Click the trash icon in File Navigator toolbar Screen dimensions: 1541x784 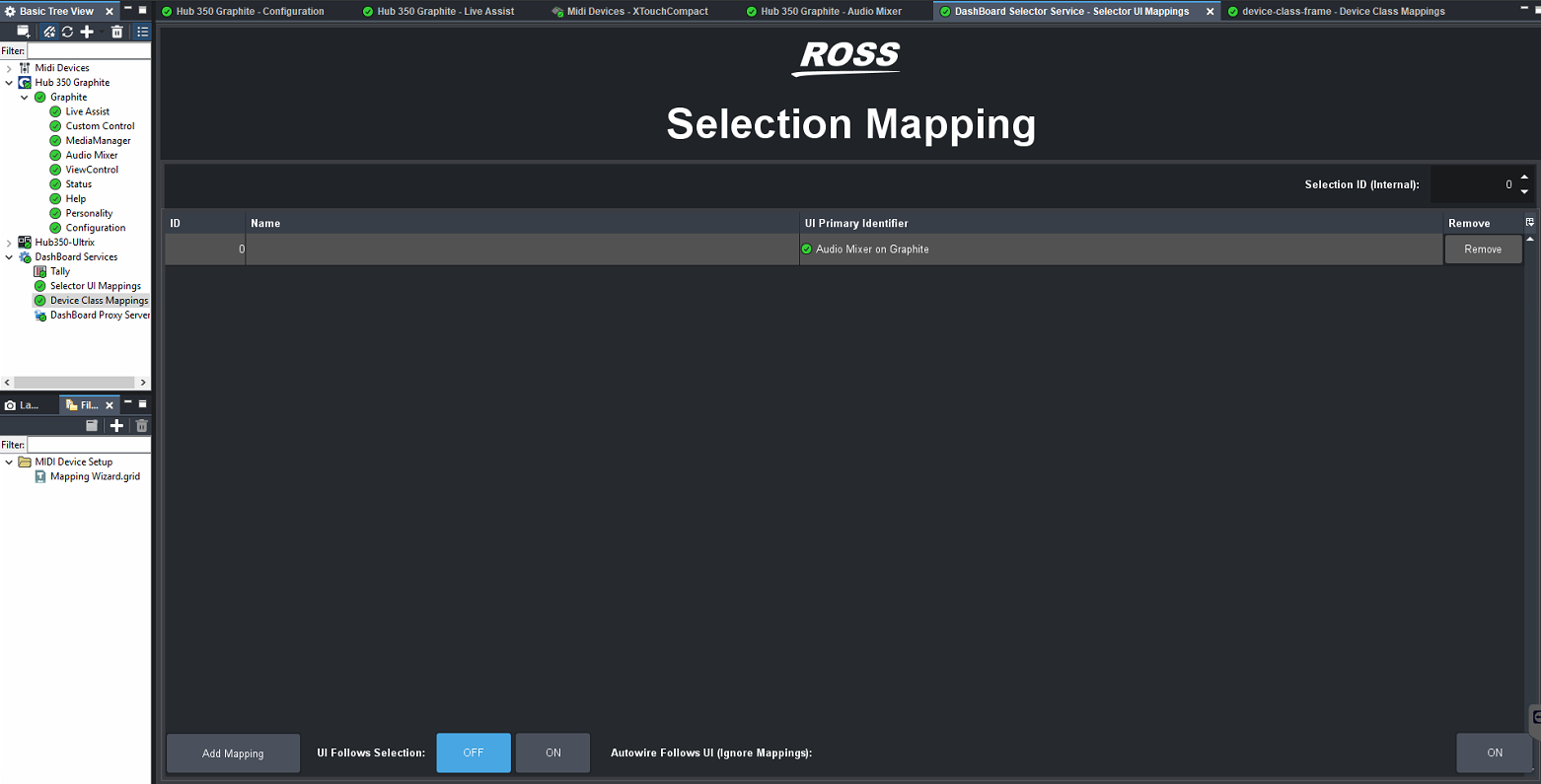[x=142, y=426]
